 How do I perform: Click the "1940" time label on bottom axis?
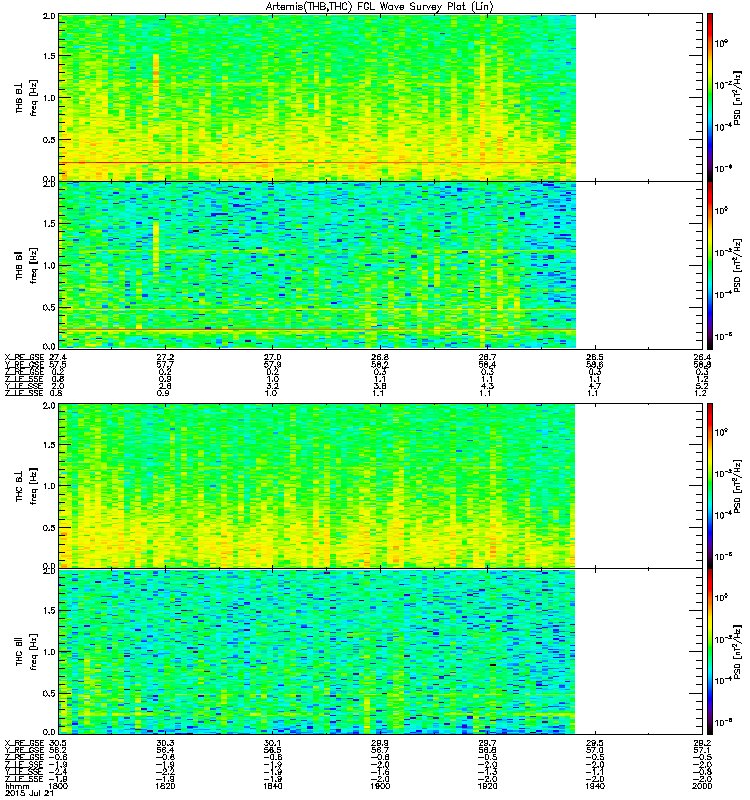(x=595, y=786)
